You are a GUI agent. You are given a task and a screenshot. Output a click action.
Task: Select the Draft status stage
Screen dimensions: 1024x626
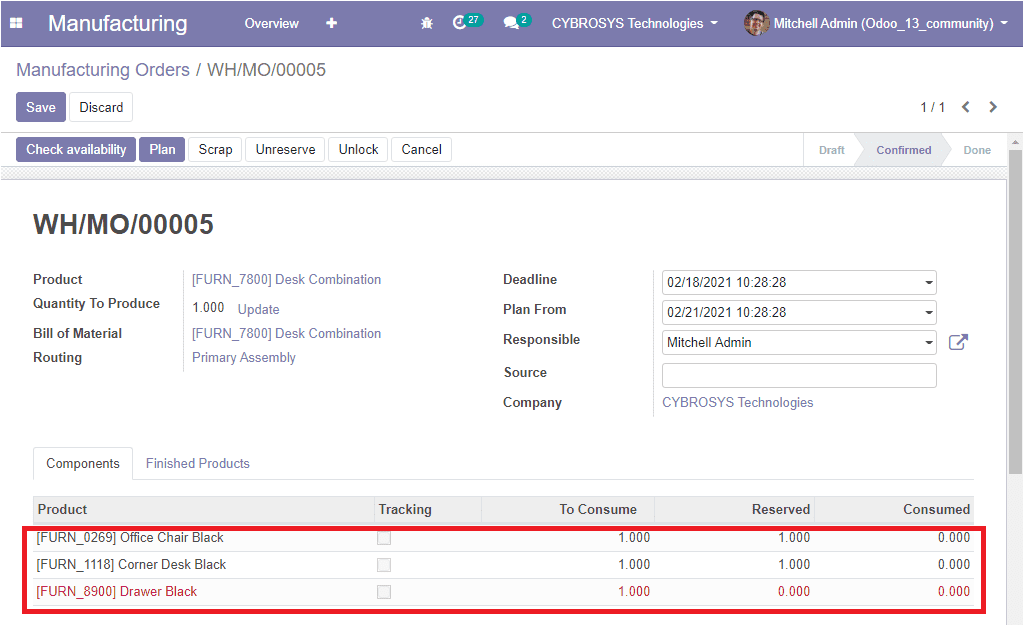click(831, 150)
